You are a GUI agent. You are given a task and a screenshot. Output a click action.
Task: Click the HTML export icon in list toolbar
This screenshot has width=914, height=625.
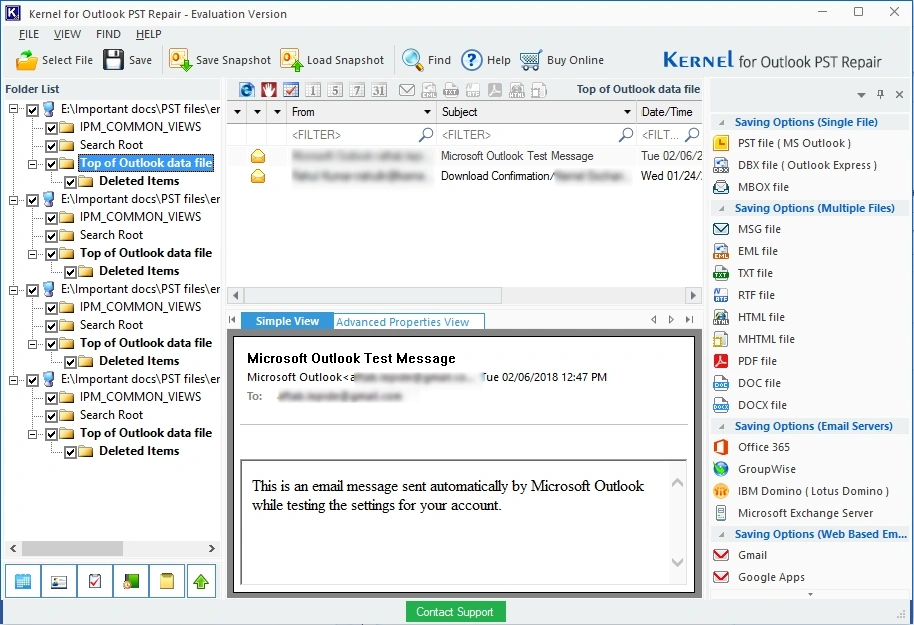point(516,90)
